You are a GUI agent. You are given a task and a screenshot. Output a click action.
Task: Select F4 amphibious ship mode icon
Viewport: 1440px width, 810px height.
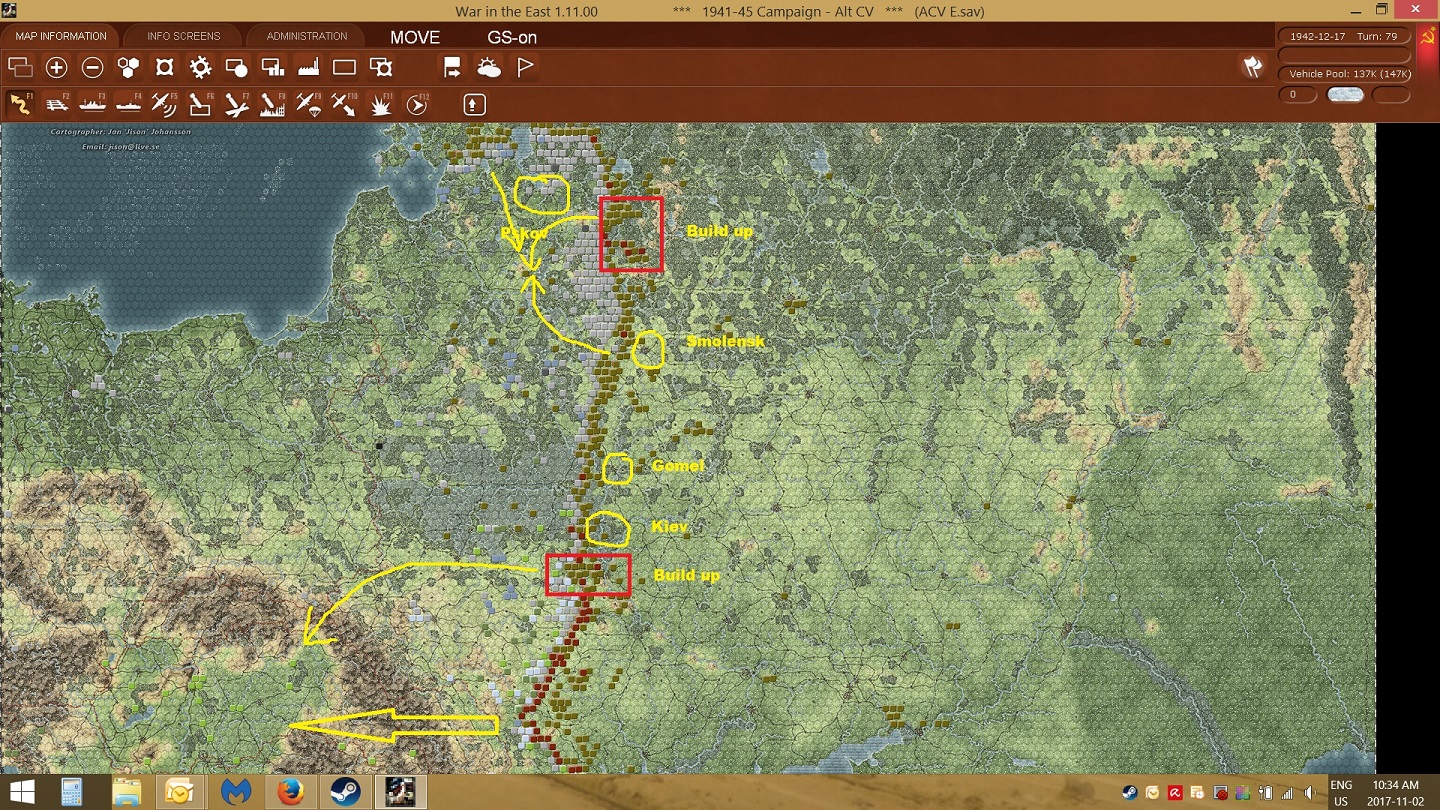point(129,104)
